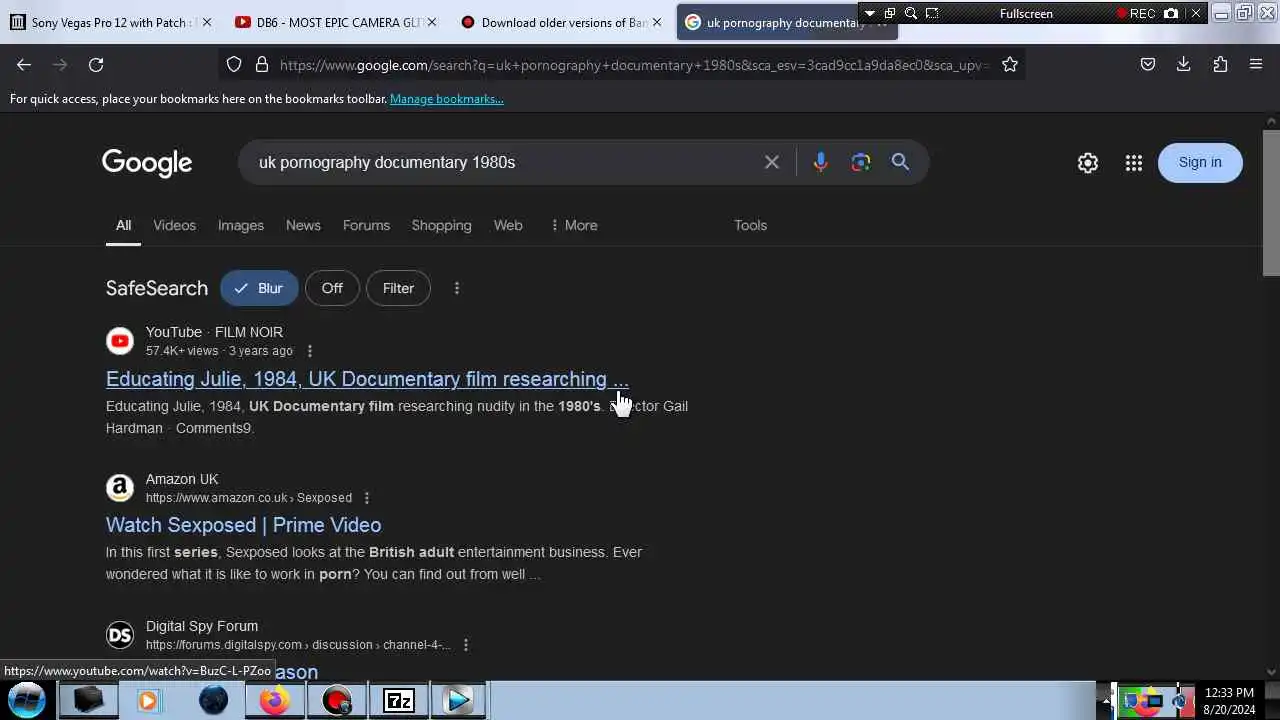The height and width of the screenshot is (720, 1280).
Task: Open Firefox extensions puzzle icon
Action: coord(1220,64)
